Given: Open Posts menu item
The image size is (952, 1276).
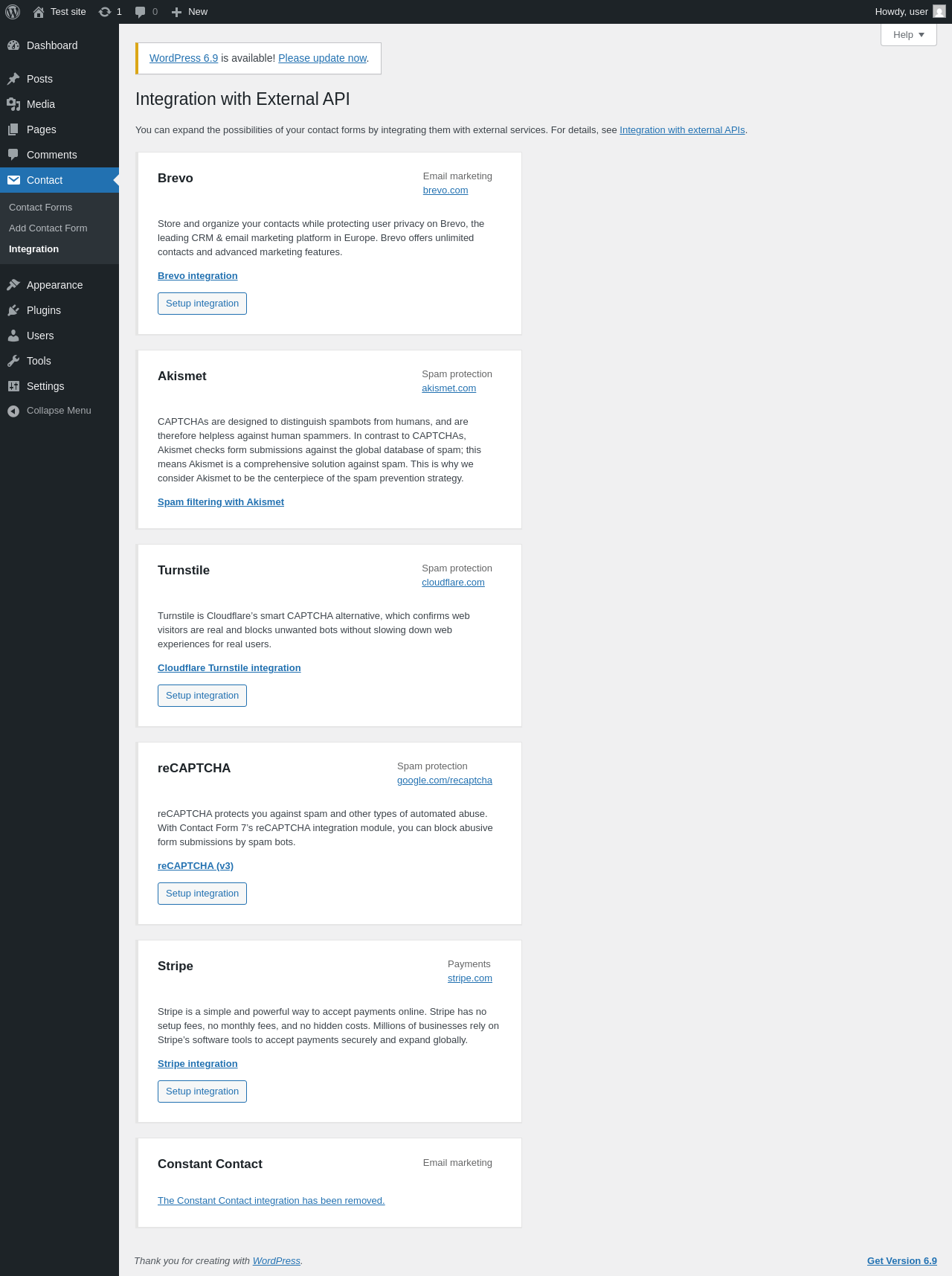Looking at the screenshot, I should [59, 79].
